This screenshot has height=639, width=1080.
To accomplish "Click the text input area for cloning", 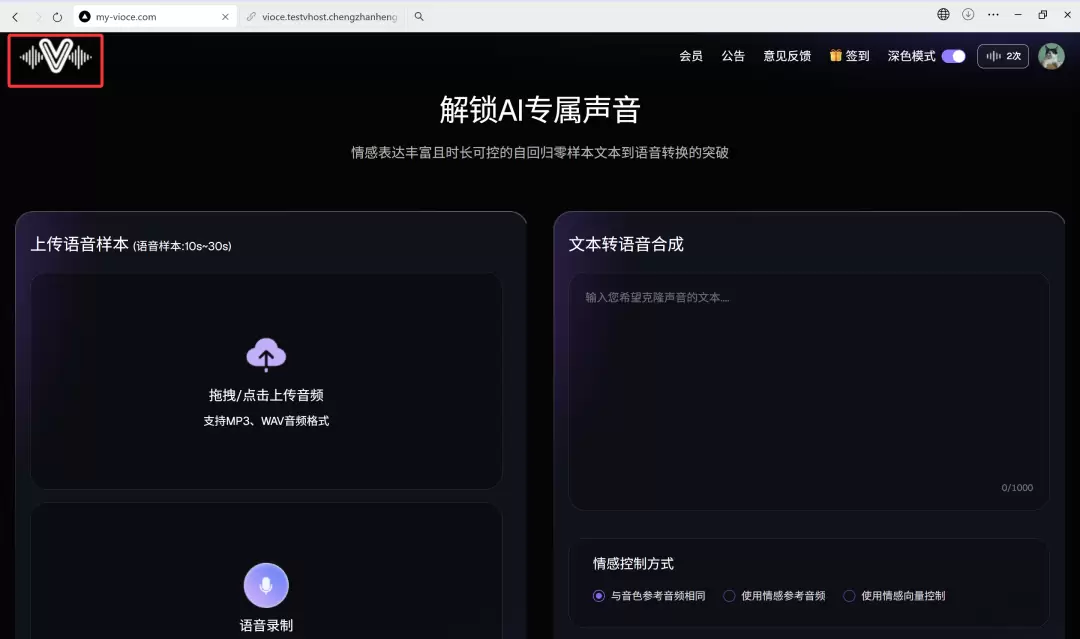I will coord(809,391).
